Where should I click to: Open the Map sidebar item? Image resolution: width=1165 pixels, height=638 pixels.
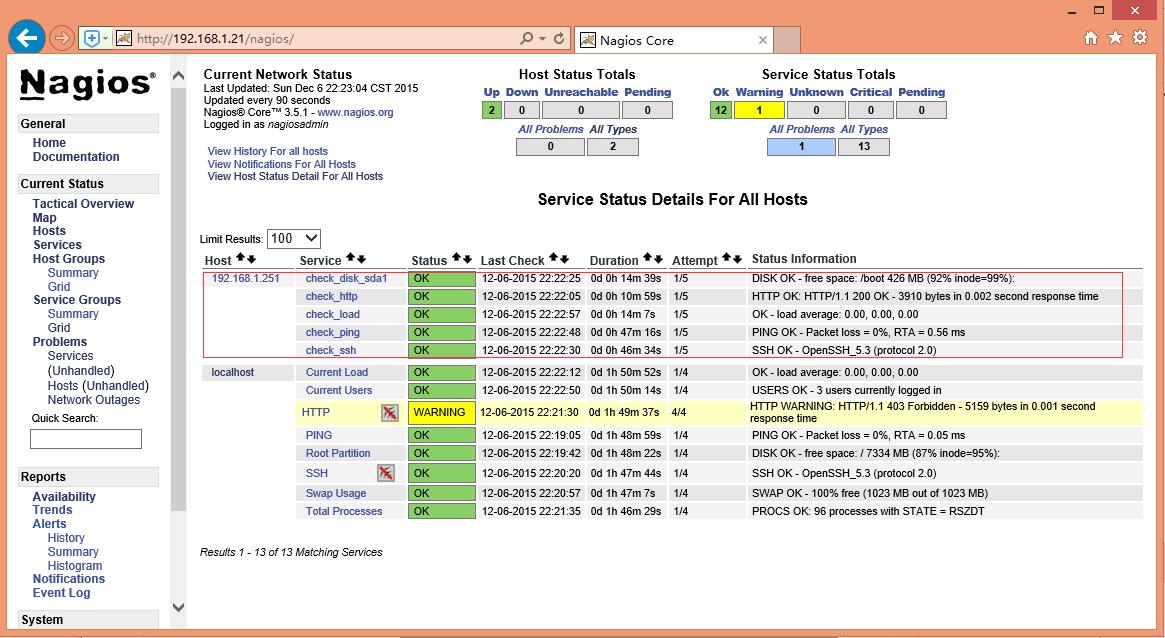(x=45, y=218)
